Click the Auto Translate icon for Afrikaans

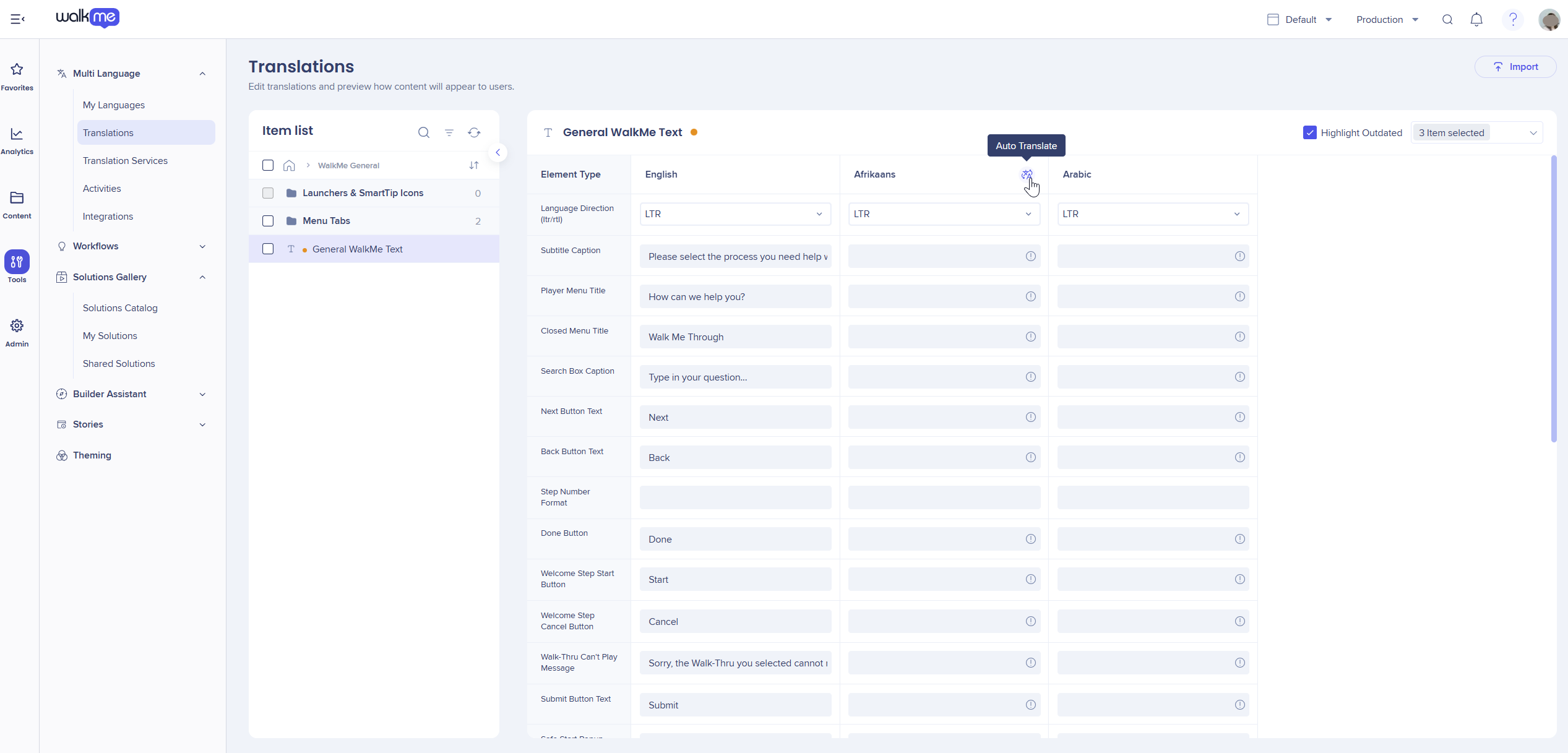[1027, 174]
